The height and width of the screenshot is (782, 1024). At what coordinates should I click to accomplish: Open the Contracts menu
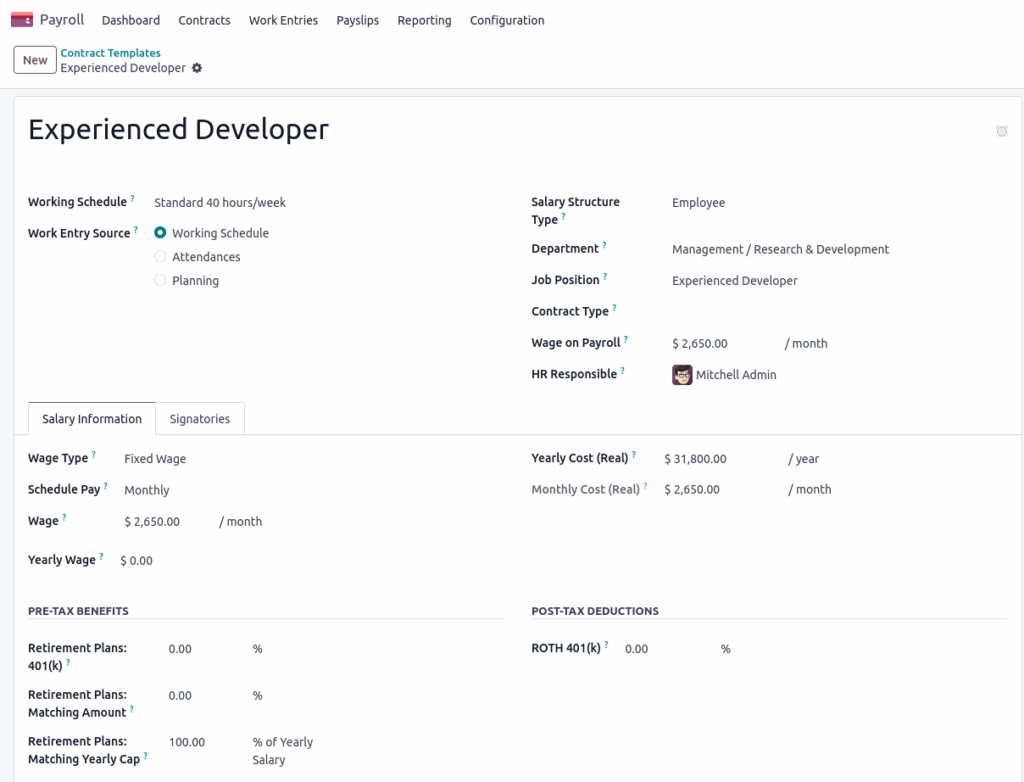(204, 20)
